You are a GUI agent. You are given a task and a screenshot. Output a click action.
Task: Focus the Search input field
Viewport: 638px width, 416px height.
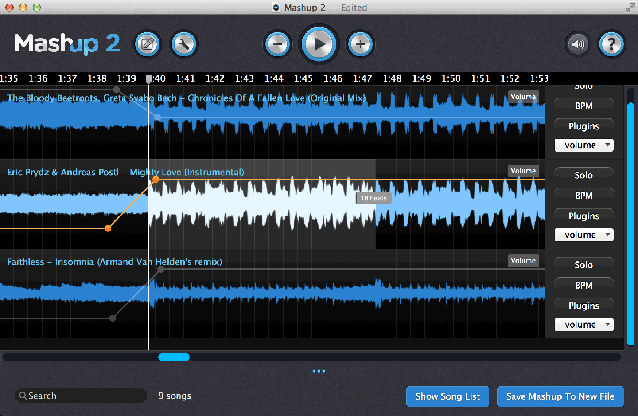(81, 396)
